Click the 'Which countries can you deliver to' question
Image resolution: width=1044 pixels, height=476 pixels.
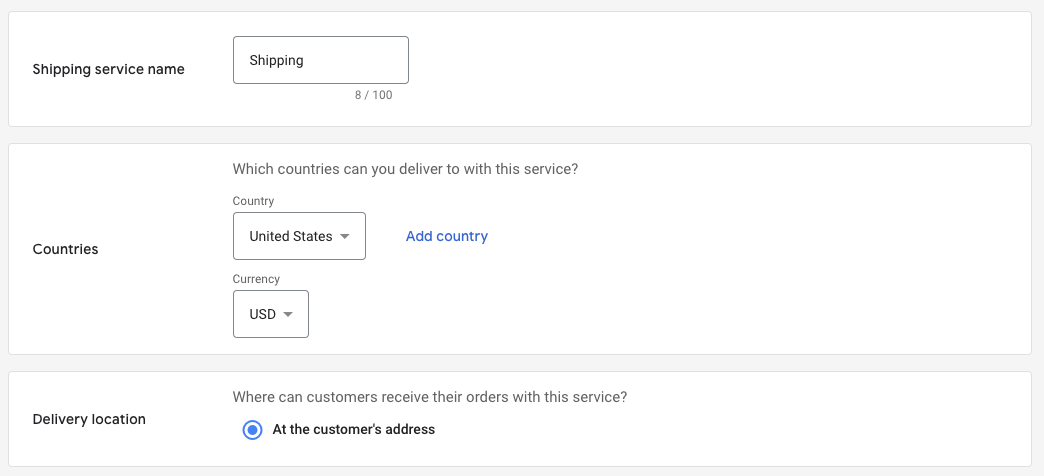(405, 169)
